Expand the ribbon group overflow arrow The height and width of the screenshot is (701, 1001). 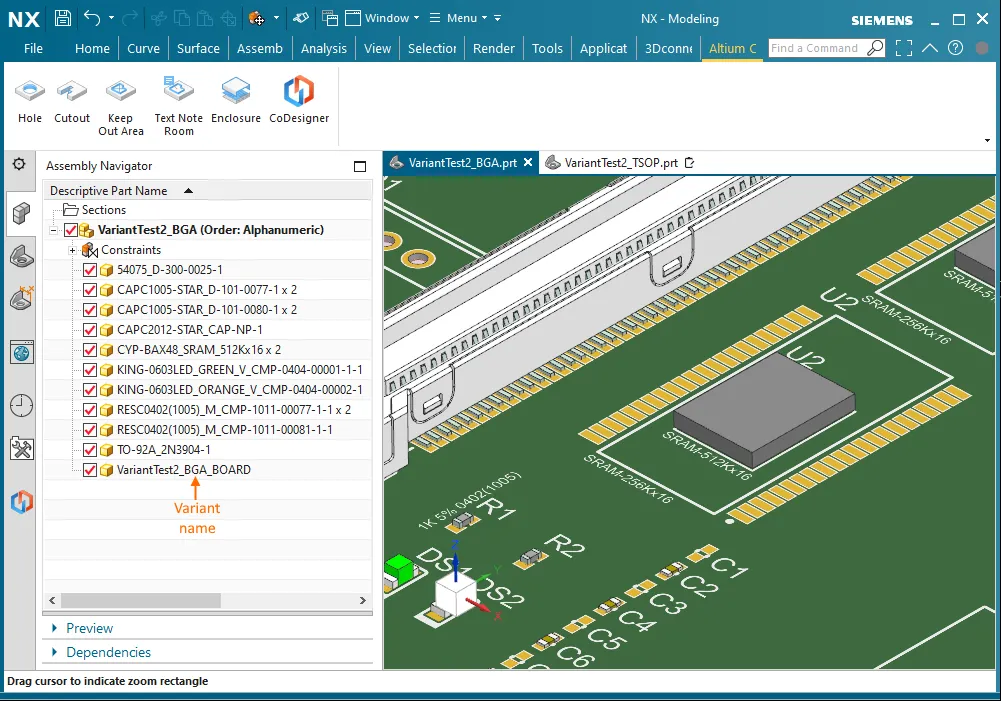pyautogui.click(x=987, y=140)
